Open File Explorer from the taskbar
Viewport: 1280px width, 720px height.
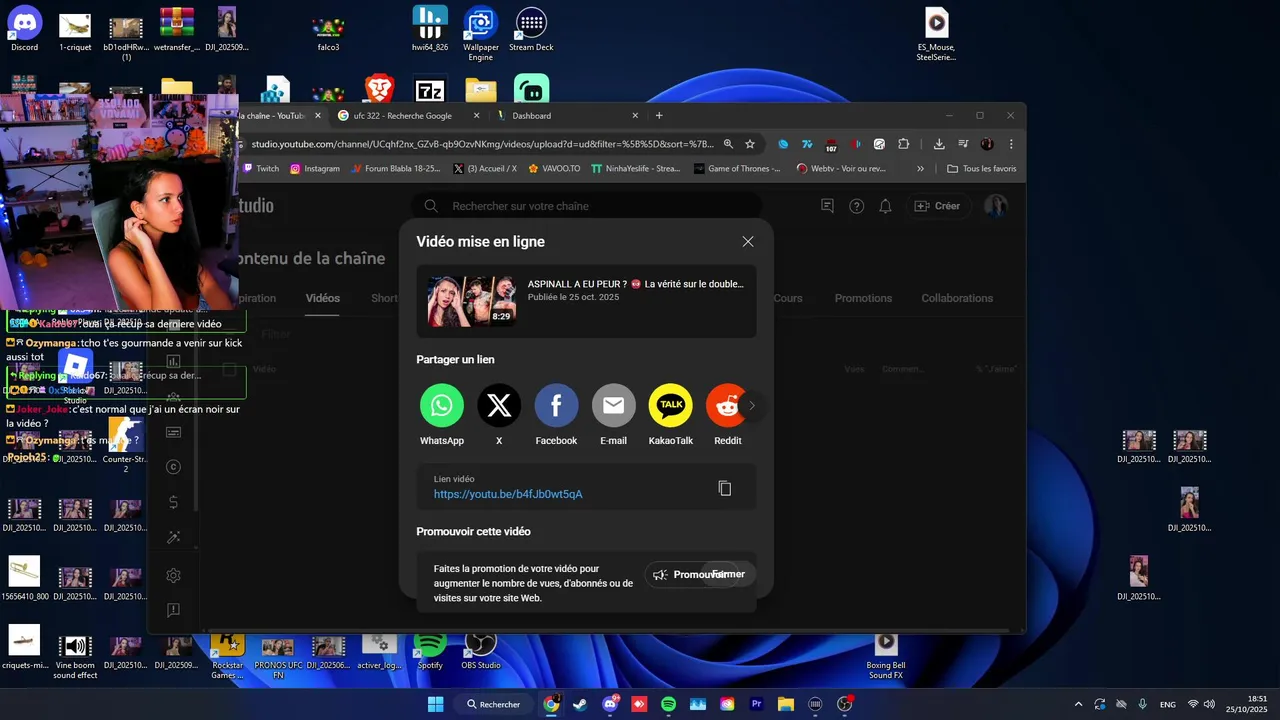pos(786,704)
